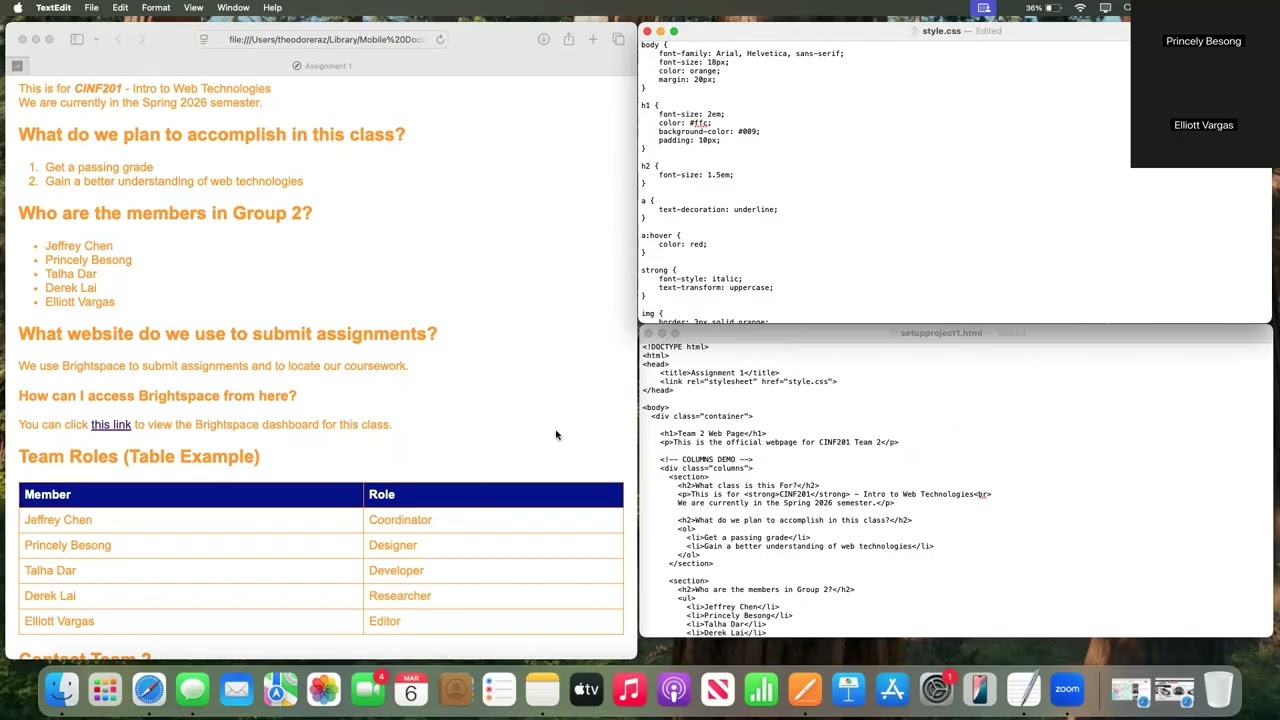Viewport: 1280px width, 720px height.
Task: Open the TextEdit application menu
Action: pos(53,8)
